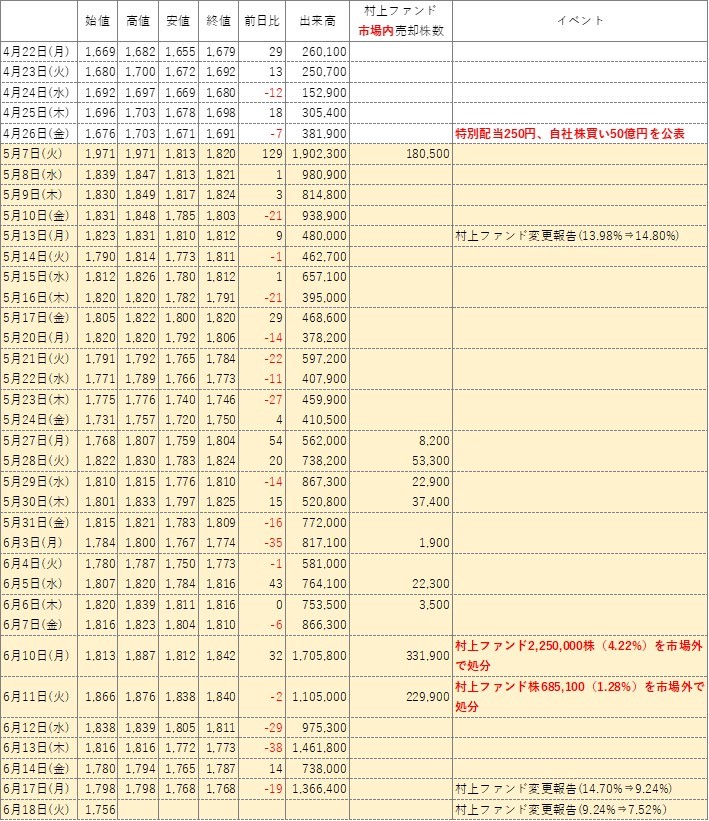This screenshot has width=709, height=821.
Task: Click the 始値 column header
Action: (x=98, y=21)
